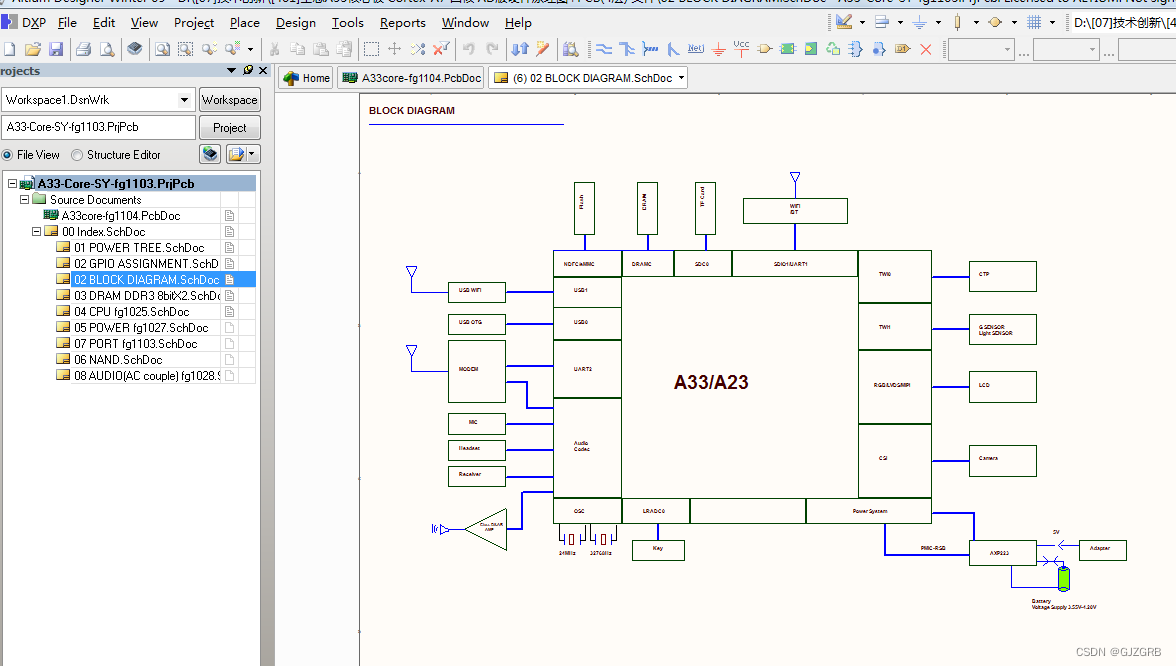Click the Cut icon in the toolbar
This screenshot has height=666, width=1176.
[x=276, y=47]
